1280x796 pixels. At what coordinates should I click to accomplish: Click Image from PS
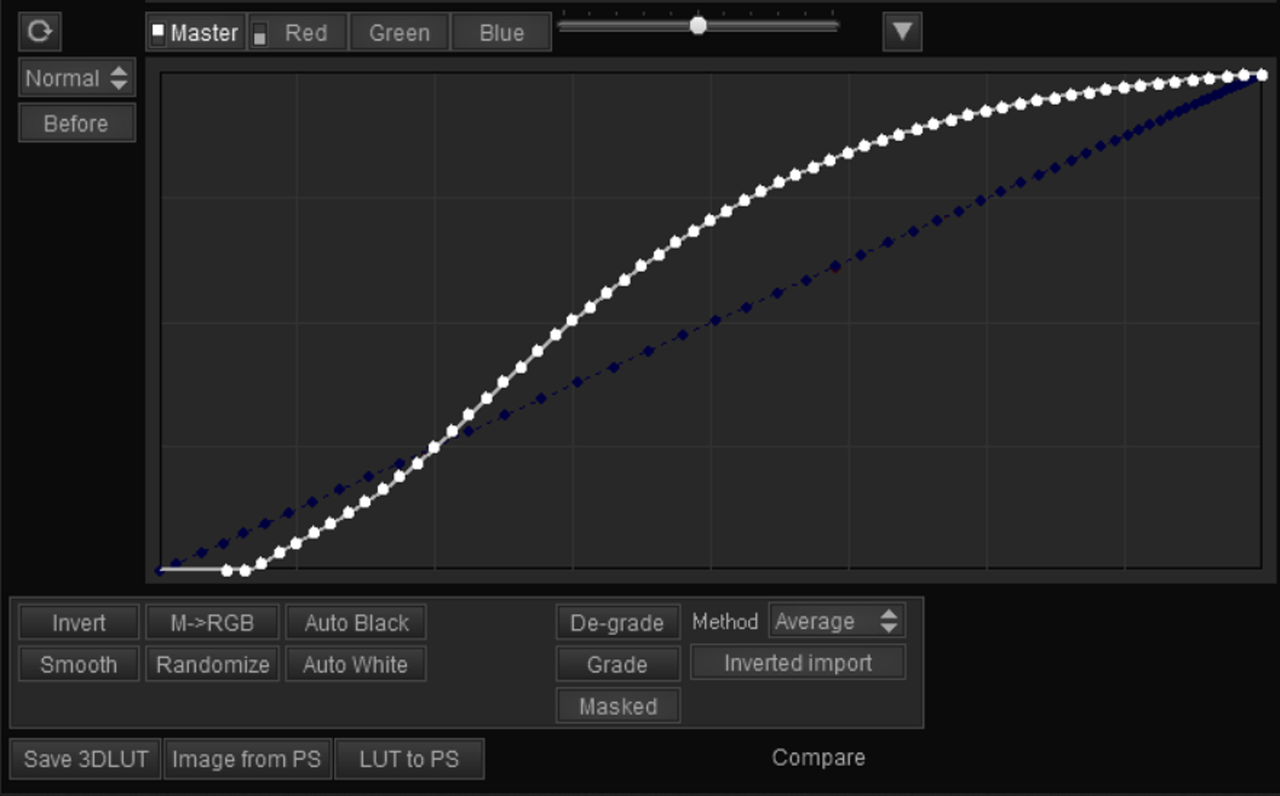pos(247,759)
